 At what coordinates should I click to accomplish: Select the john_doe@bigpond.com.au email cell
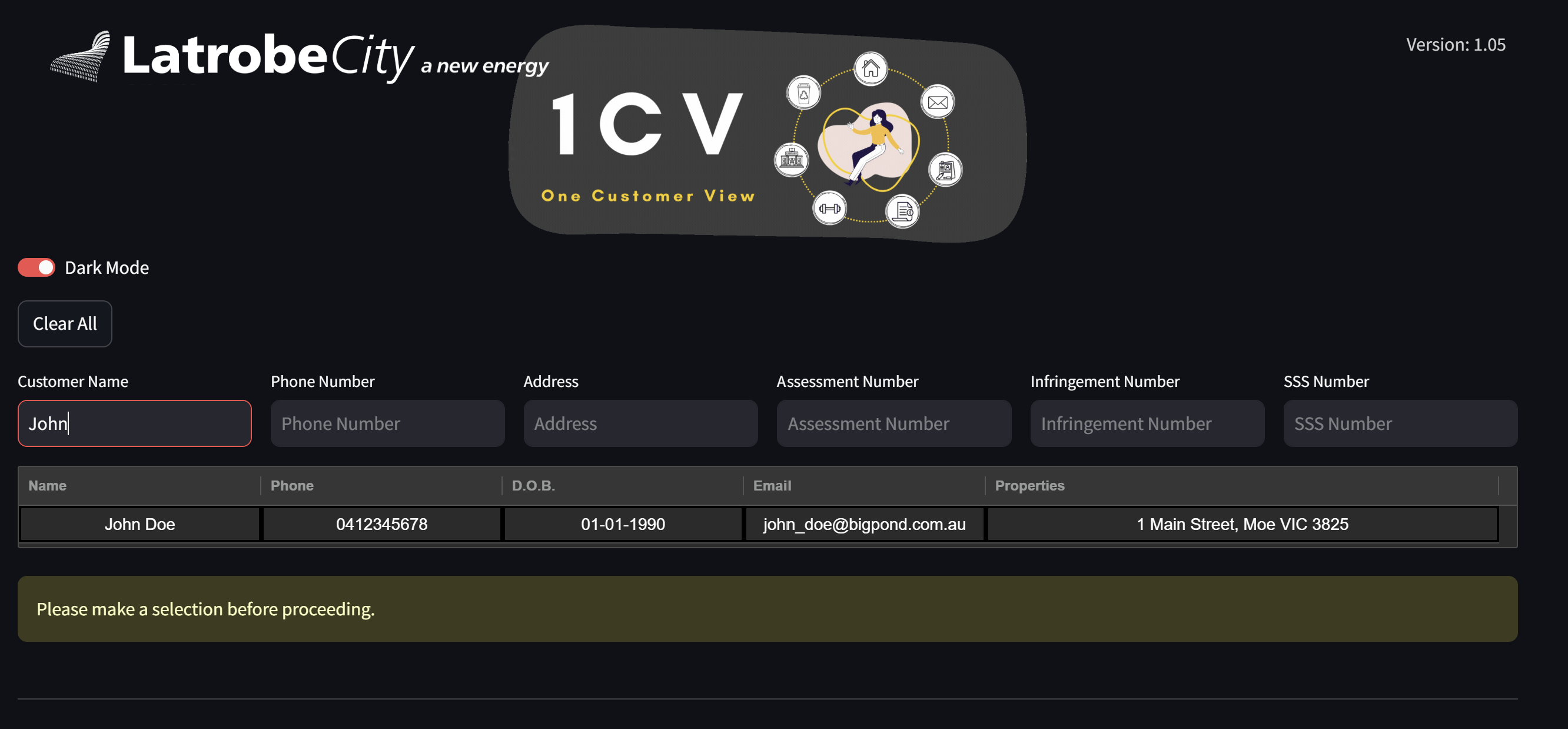click(865, 523)
